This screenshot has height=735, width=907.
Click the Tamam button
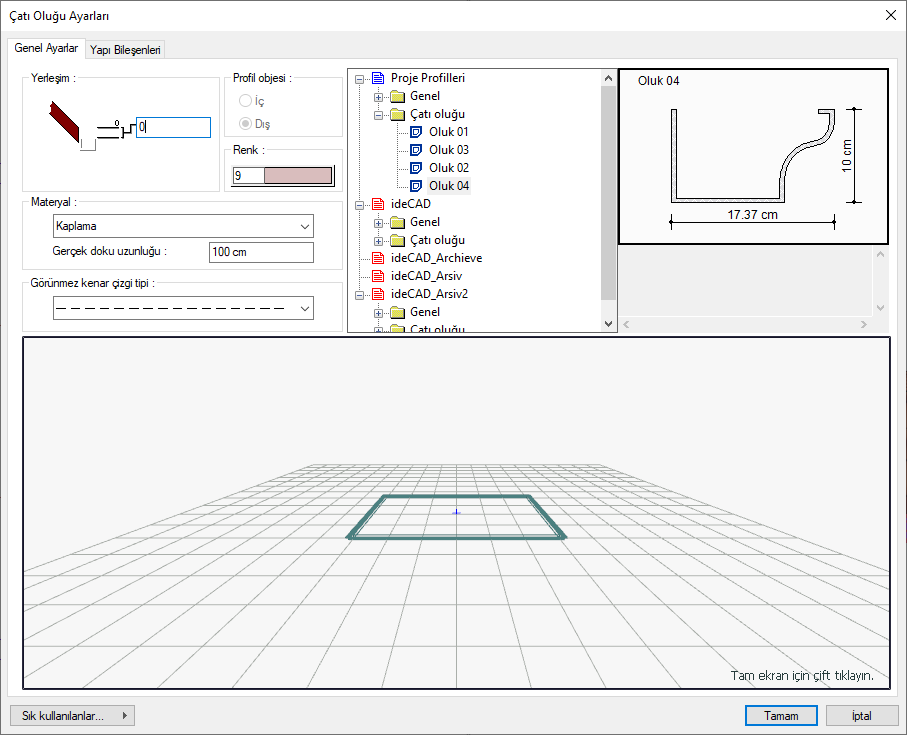click(781, 716)
